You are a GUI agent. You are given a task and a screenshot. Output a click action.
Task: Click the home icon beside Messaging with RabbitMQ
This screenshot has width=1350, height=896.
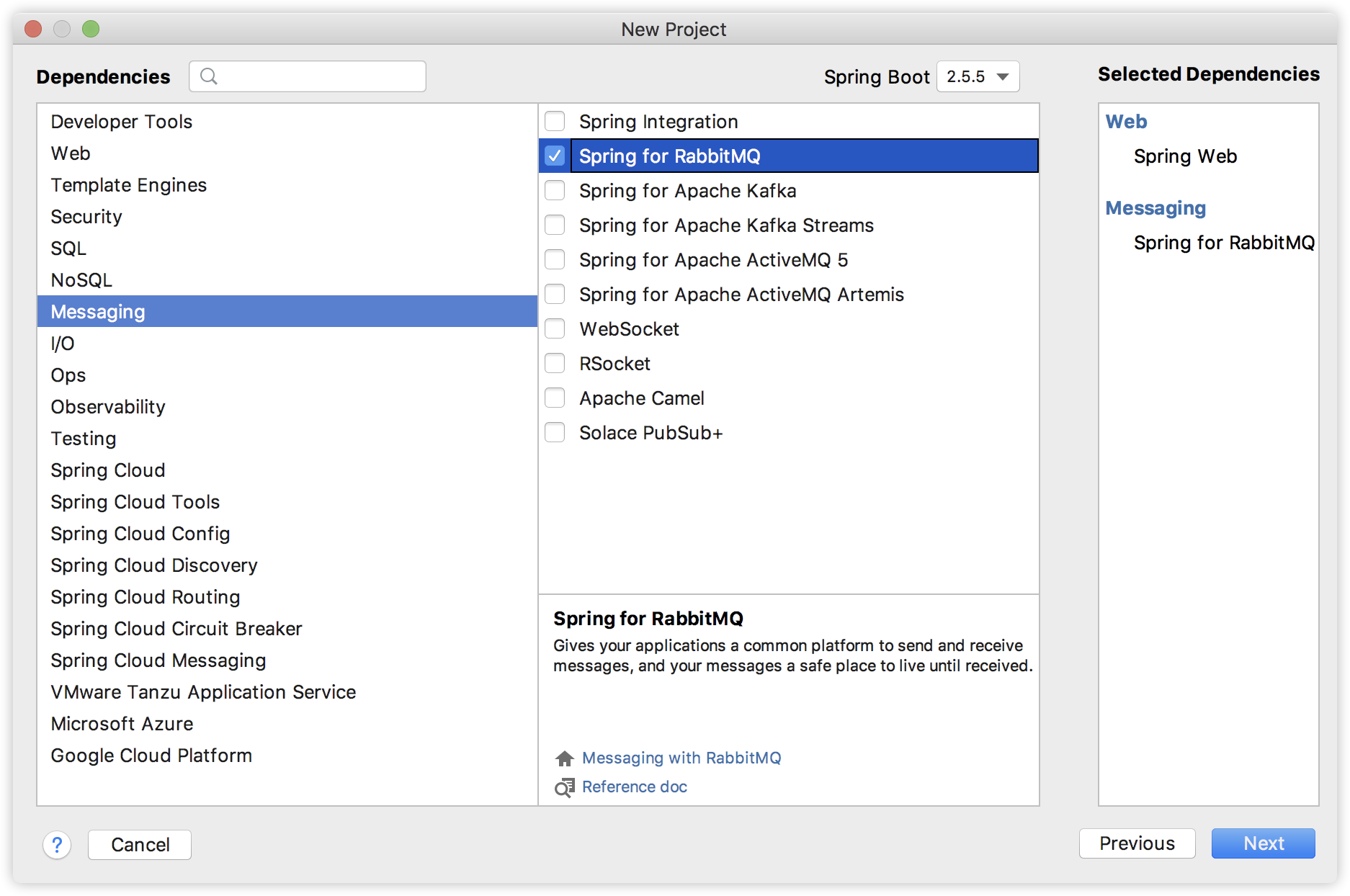565,758
